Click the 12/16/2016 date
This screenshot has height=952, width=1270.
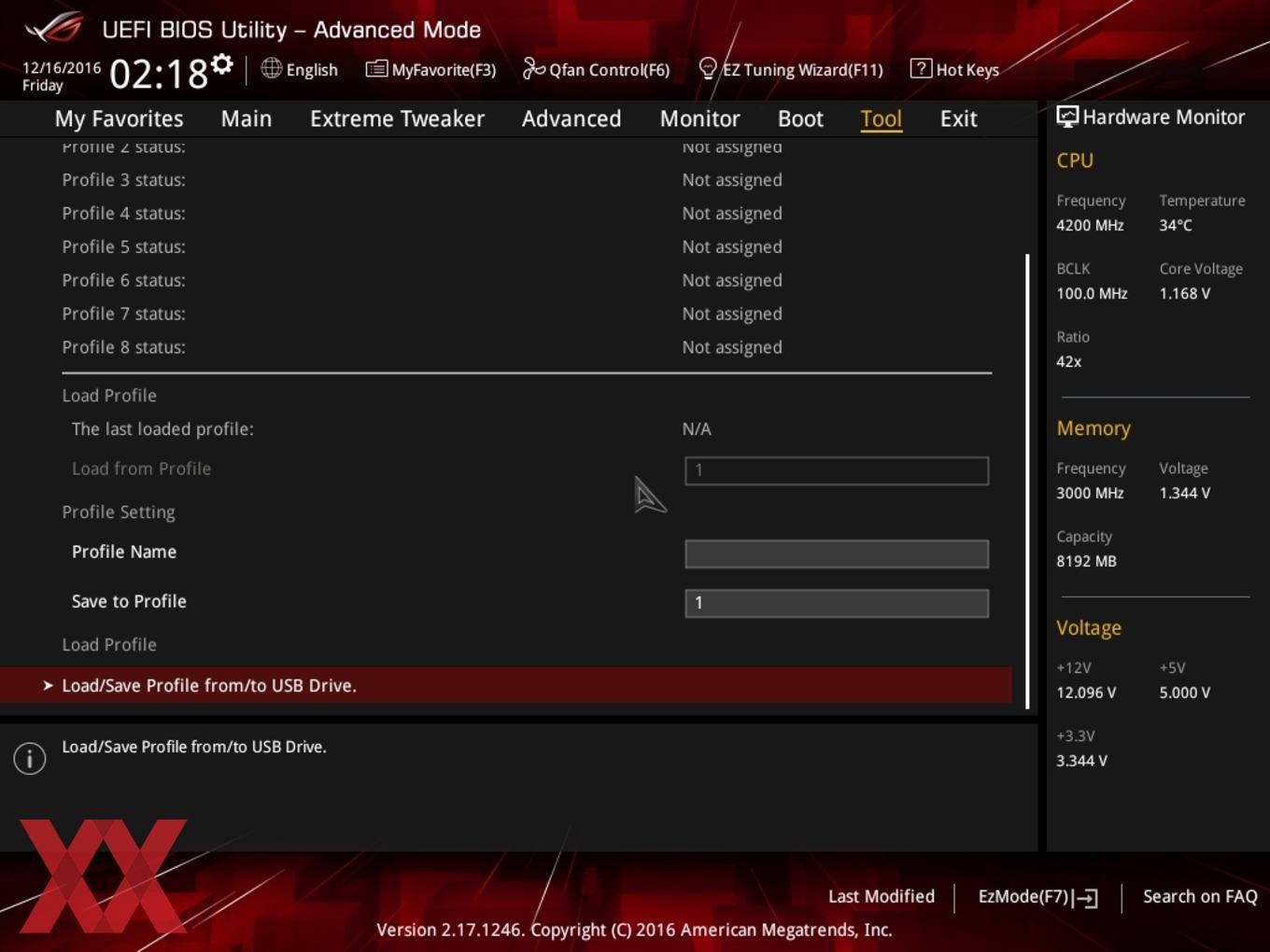pos(62,67)
